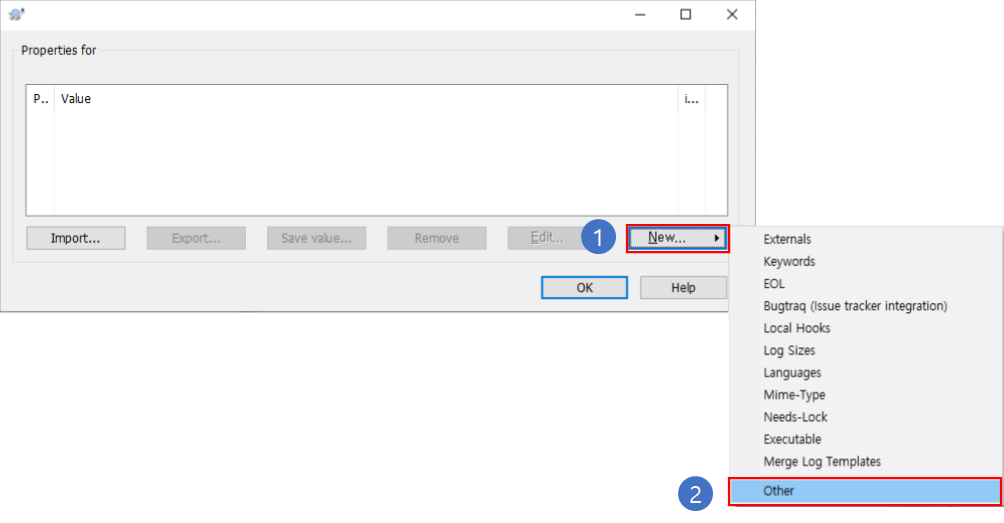This screenshot has width=1004, height=523.
Task: Click the P.. property column header
Action: [x=40, y=99]
